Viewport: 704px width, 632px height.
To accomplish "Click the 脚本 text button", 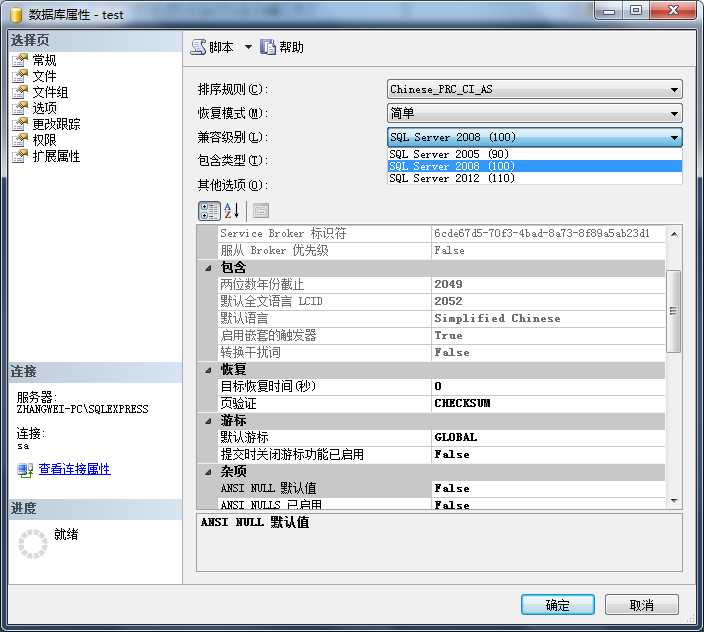I will 221,47.
